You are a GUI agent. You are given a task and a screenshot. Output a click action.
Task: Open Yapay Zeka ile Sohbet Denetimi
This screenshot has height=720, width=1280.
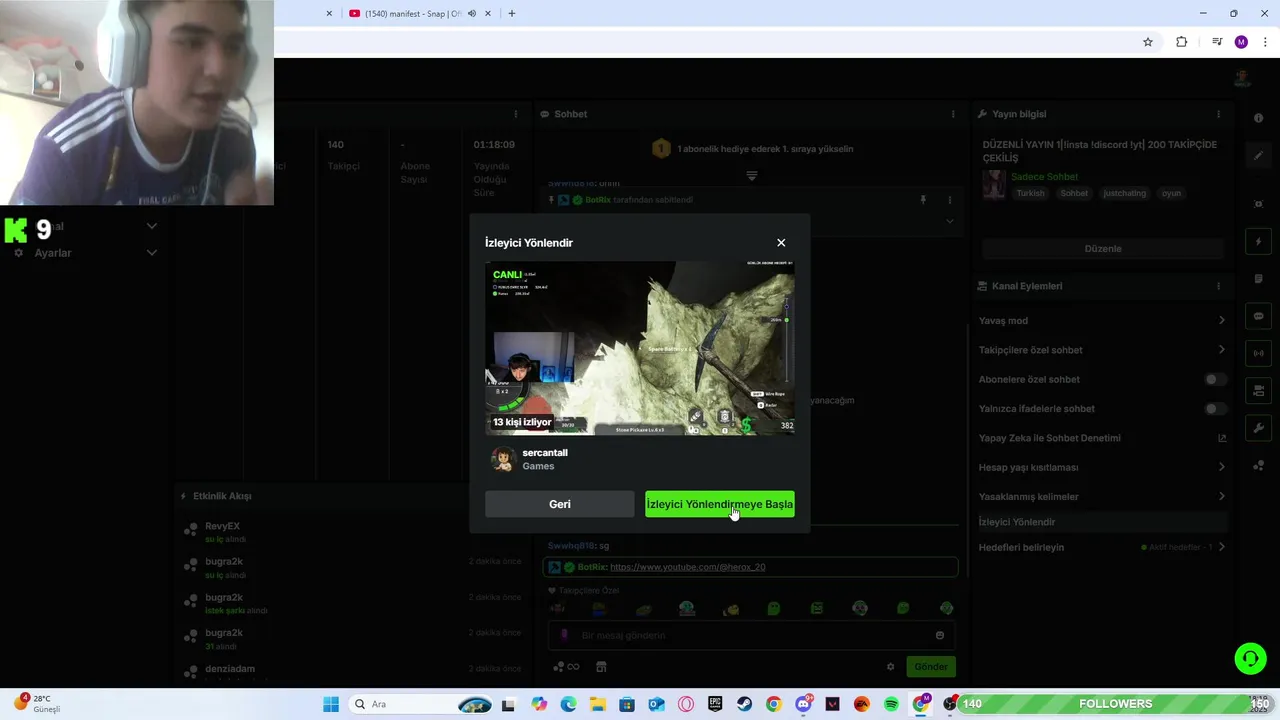(1101, 438)
